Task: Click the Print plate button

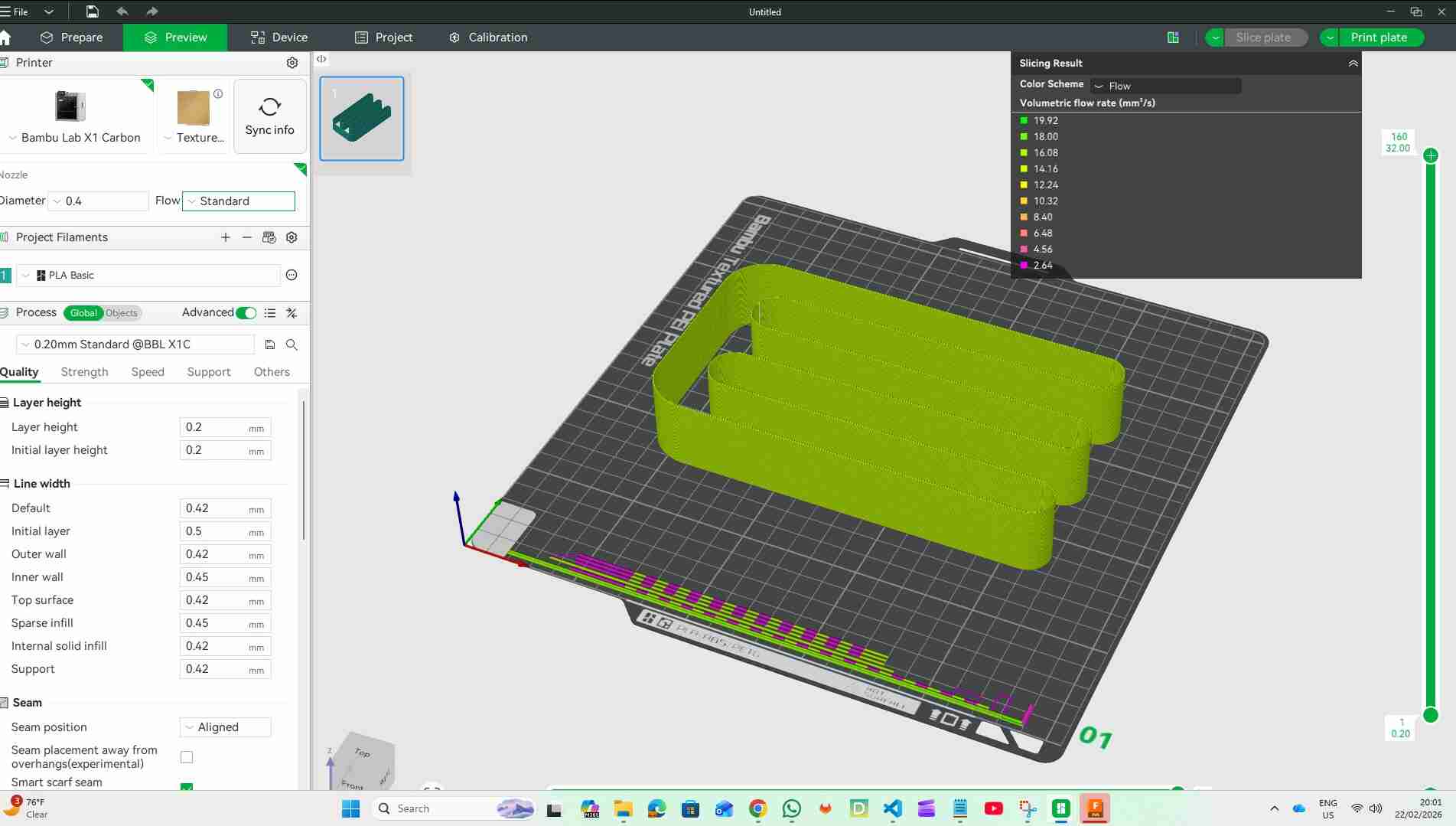Action: 1378,38
